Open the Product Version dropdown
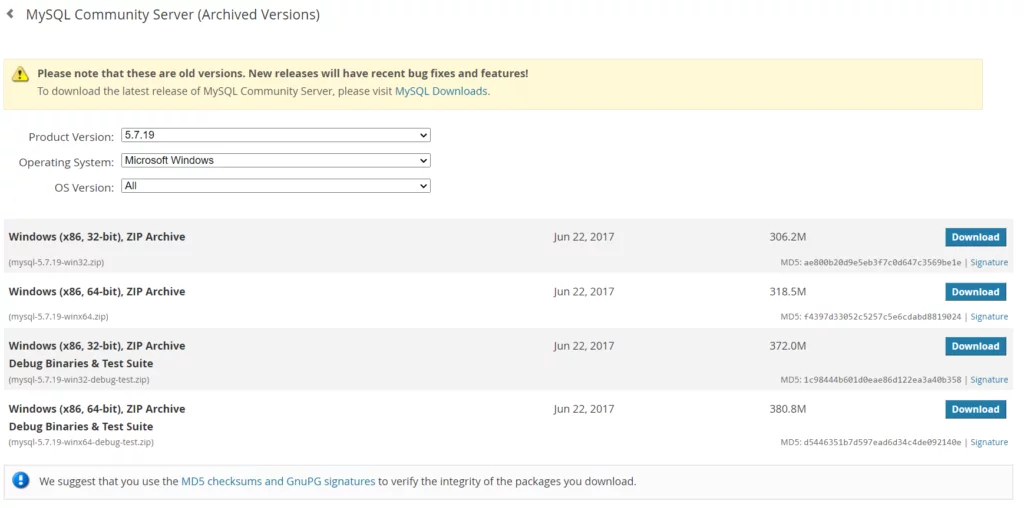Viewport: 1024px width, 507px height. pyautogui.click(x=276, y=135)
